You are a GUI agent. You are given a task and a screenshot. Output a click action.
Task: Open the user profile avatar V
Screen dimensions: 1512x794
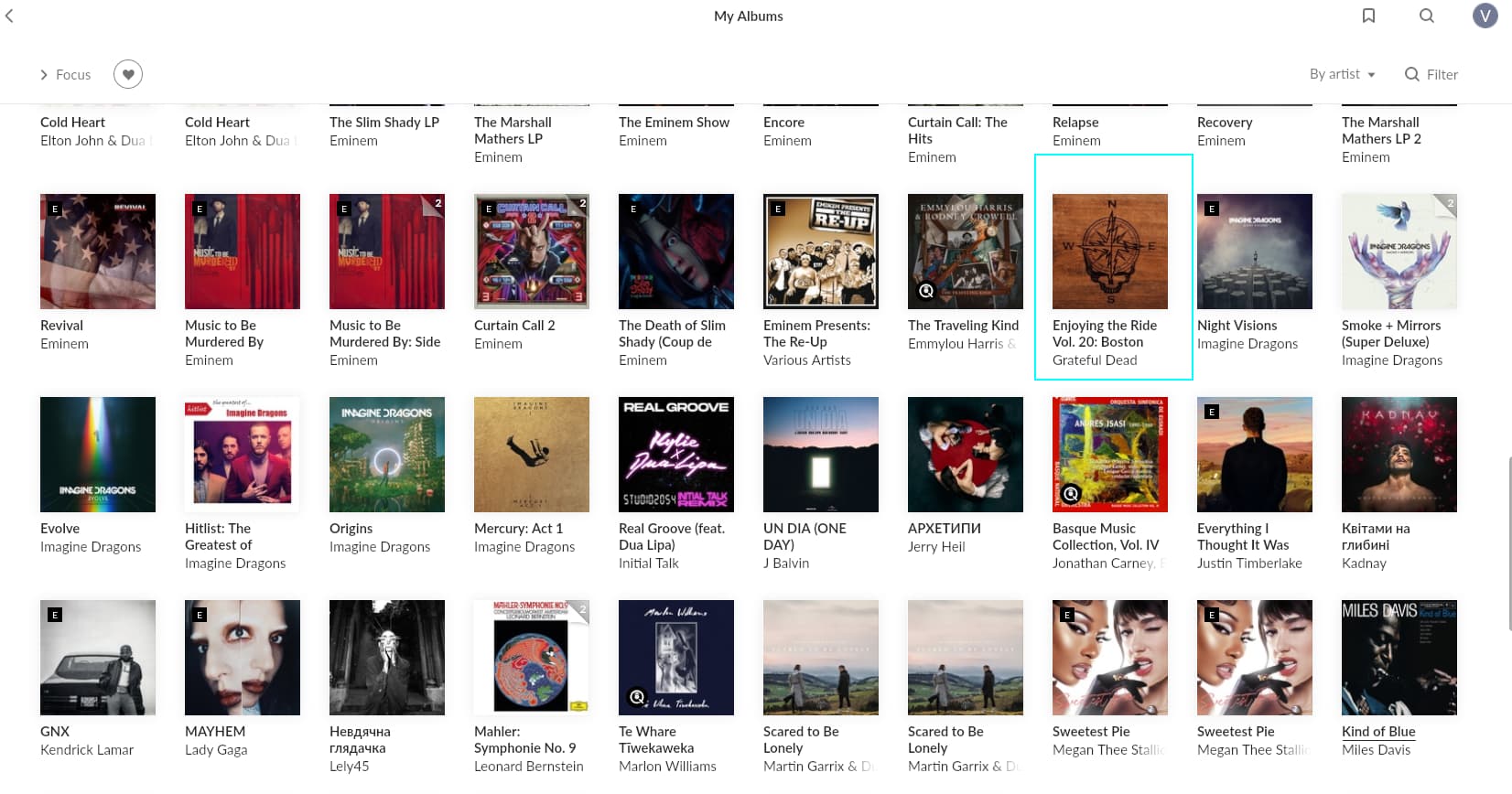click(1485, 16)
